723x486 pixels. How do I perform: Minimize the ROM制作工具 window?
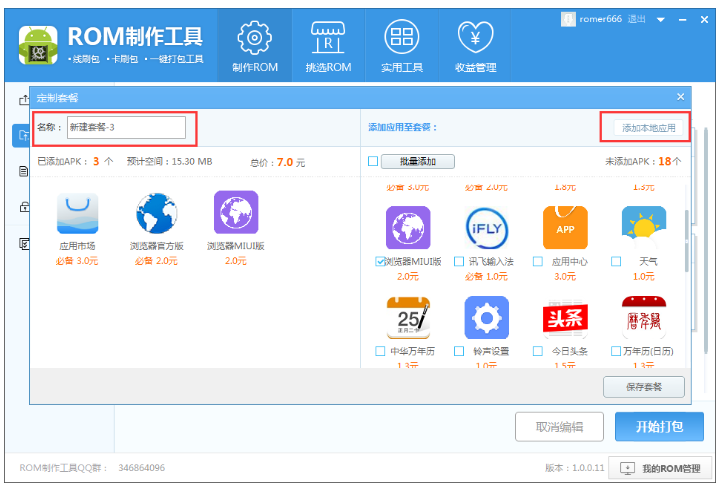click(682, 20)
